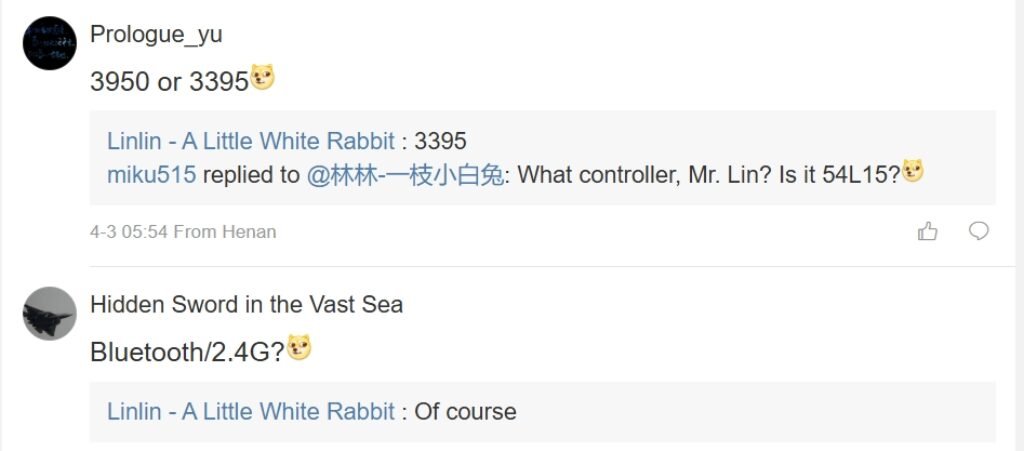Open Linlin's profile link beside '3395' reply
Viewport: 1024px width, 451px height.
click(x=251, y=140)
